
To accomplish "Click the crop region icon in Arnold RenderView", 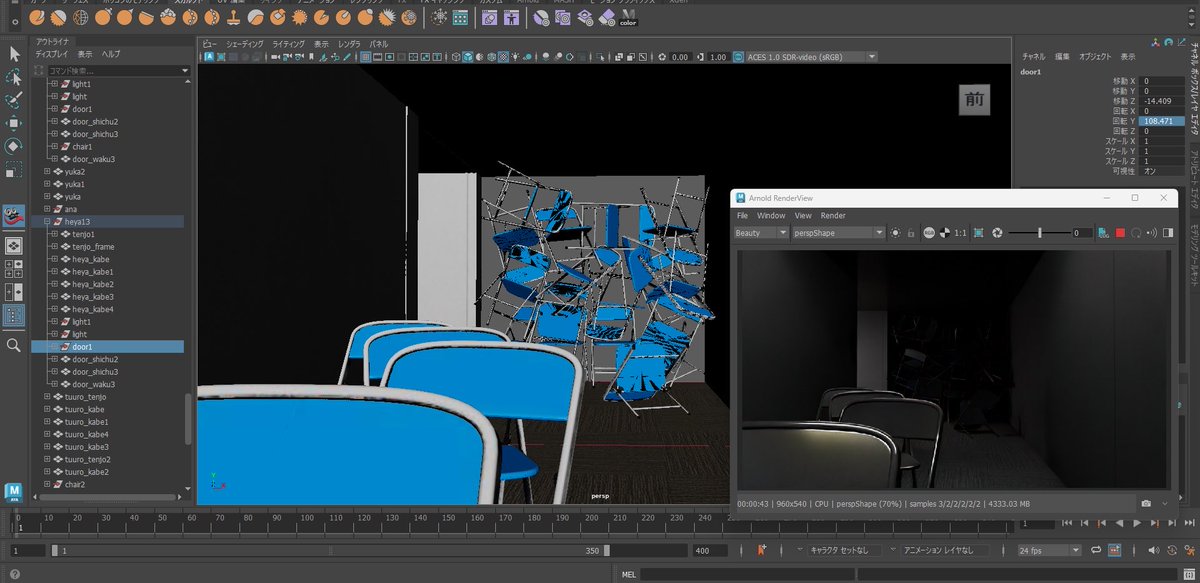I will pyautogui.click(x=978, y=233).
